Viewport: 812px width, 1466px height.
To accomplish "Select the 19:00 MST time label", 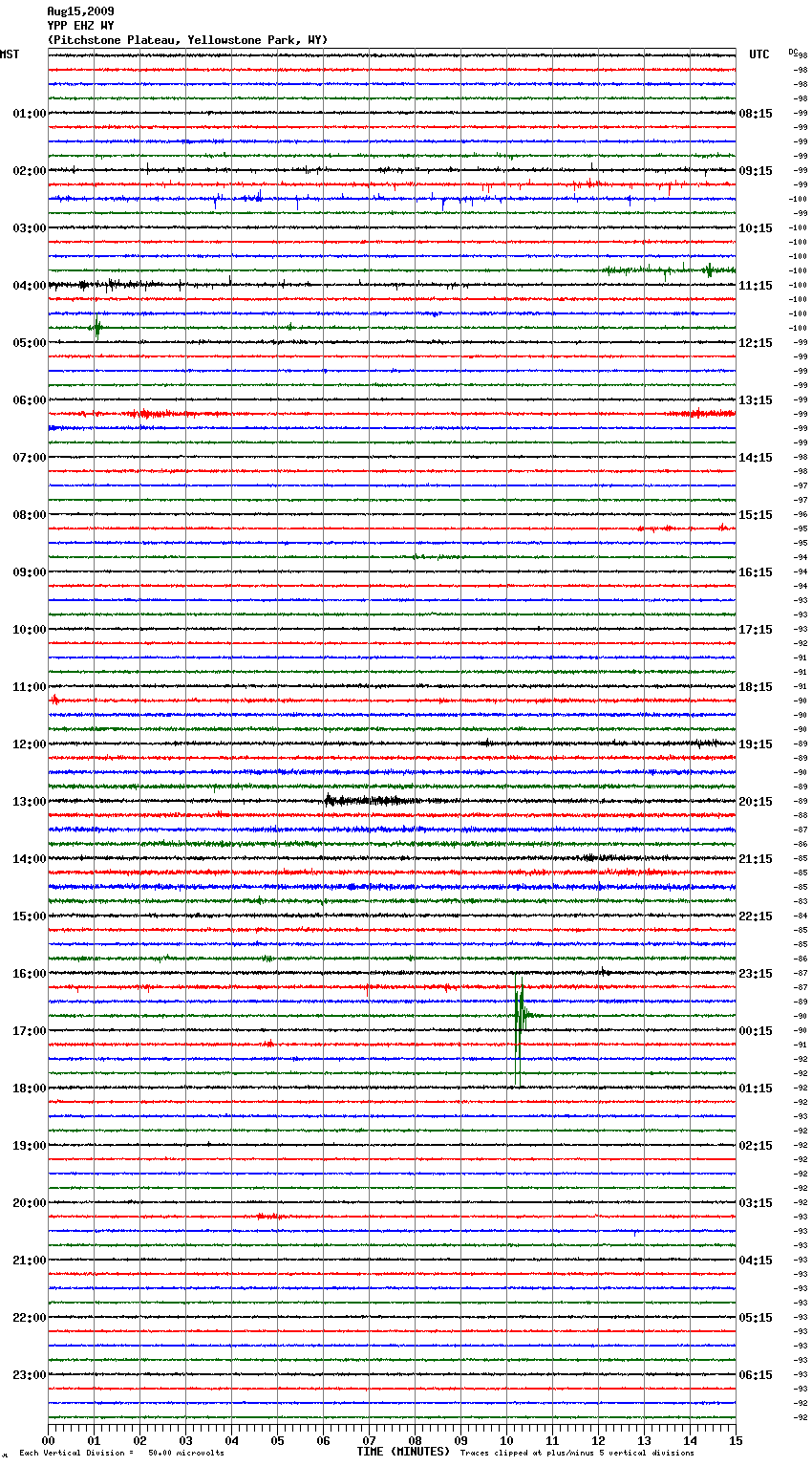I will (x=30, y=1146).
